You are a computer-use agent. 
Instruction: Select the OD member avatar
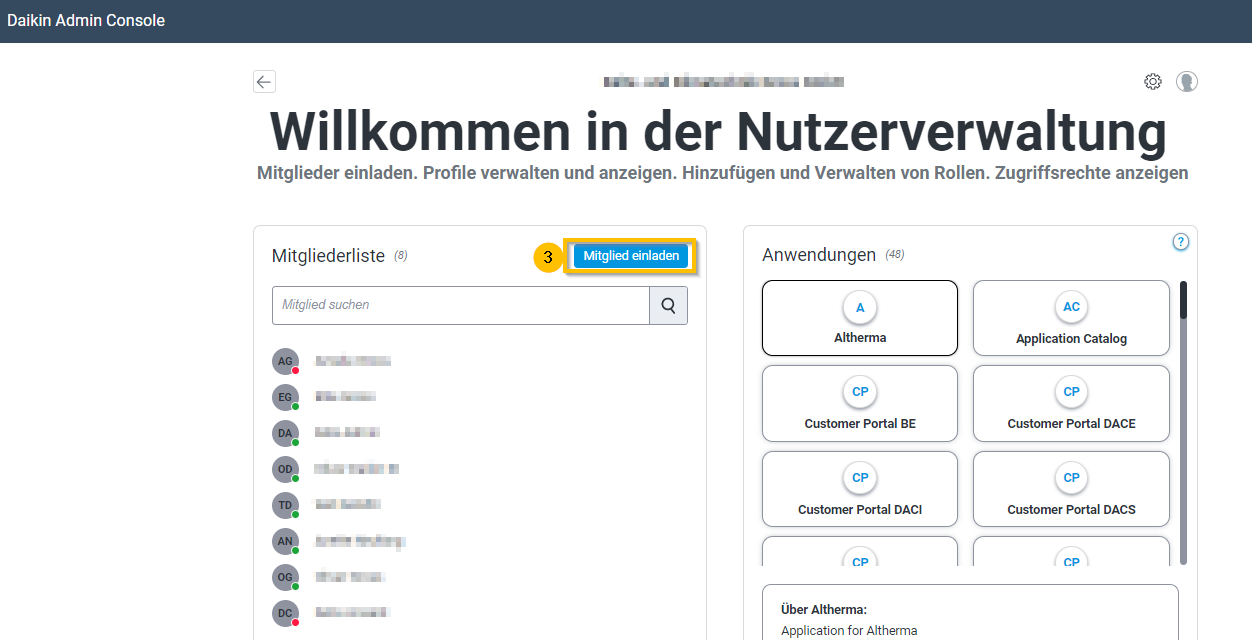285,469
